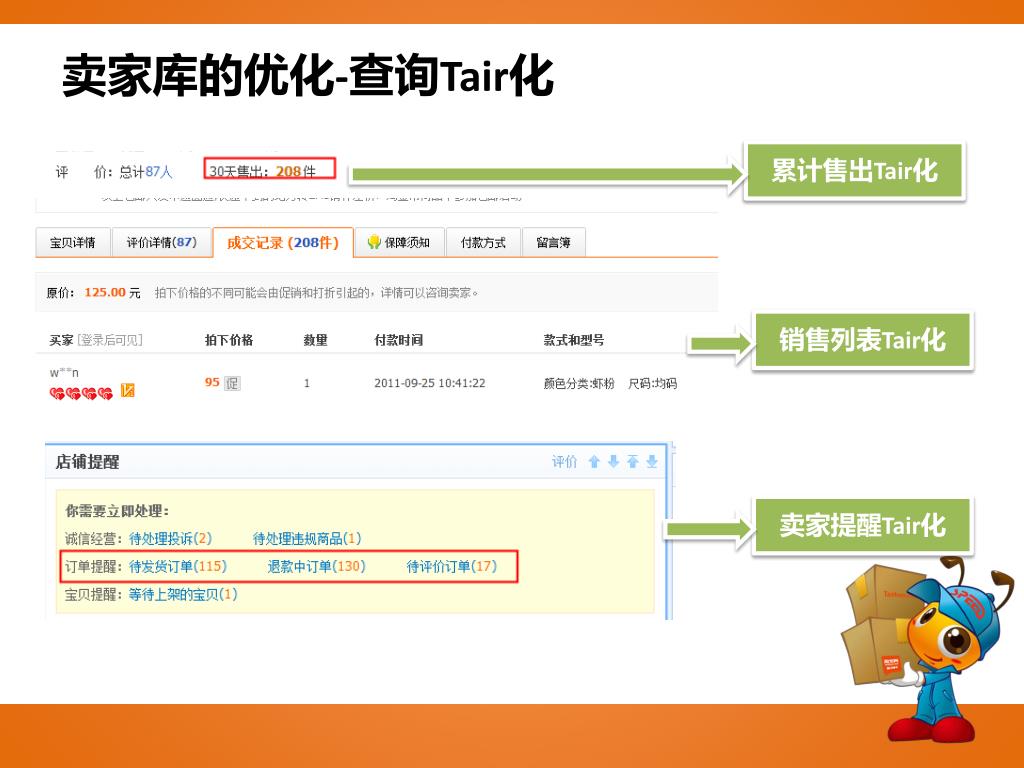
Task: Click the orange badge icon beside buyer hearts
Action: point(127,391)
